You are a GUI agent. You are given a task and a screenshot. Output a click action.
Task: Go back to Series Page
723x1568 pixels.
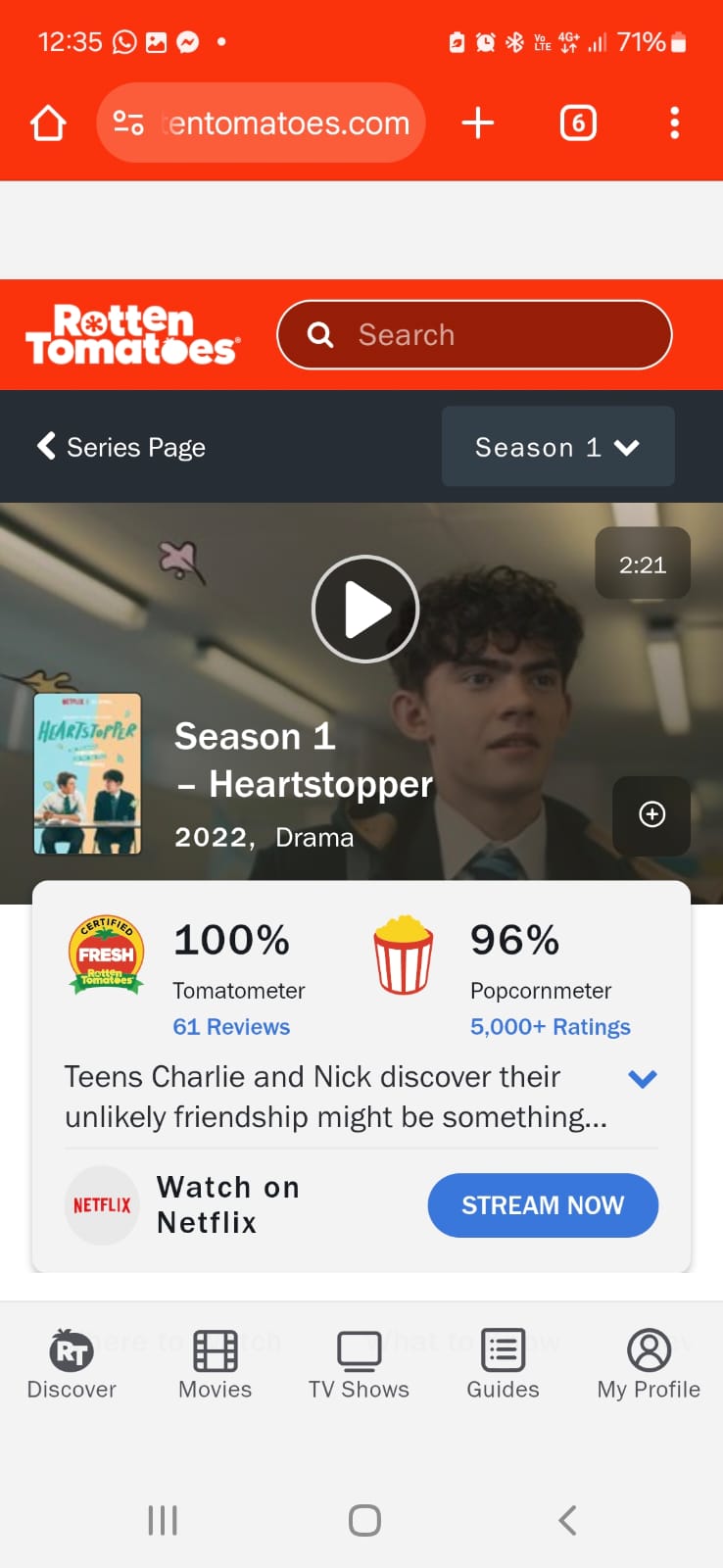121,447
